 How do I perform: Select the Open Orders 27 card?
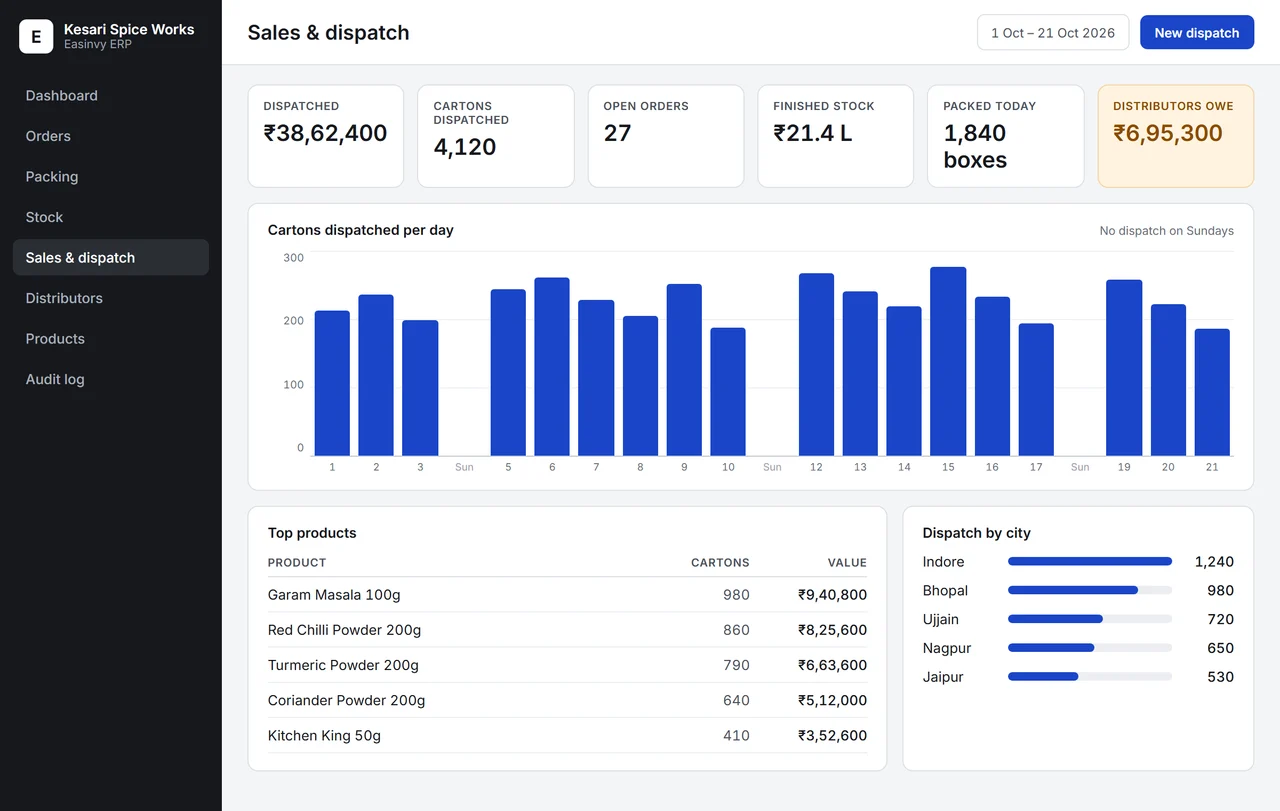point(666,136)
